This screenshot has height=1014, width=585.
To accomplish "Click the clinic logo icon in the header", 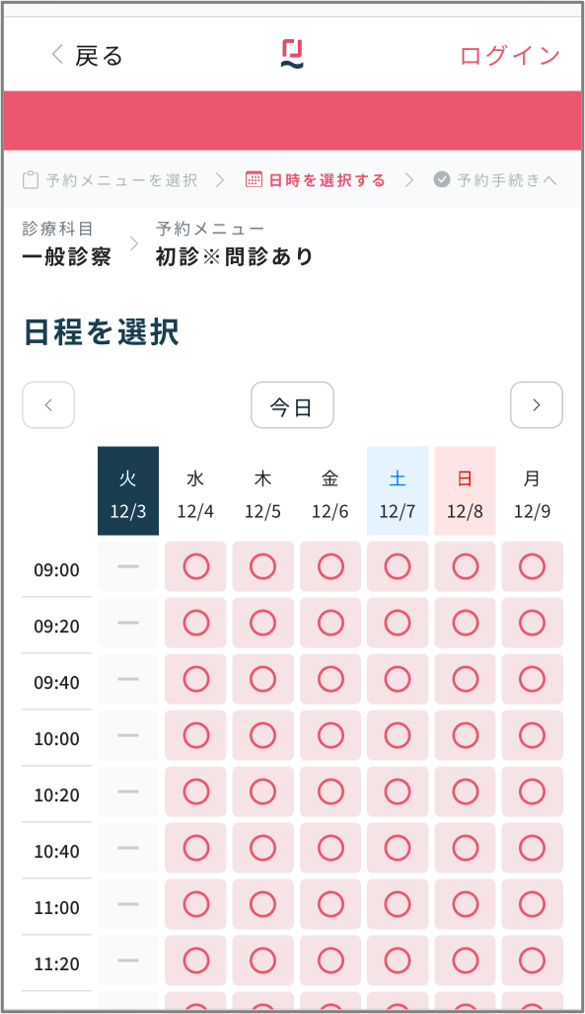I will [292, 54].
